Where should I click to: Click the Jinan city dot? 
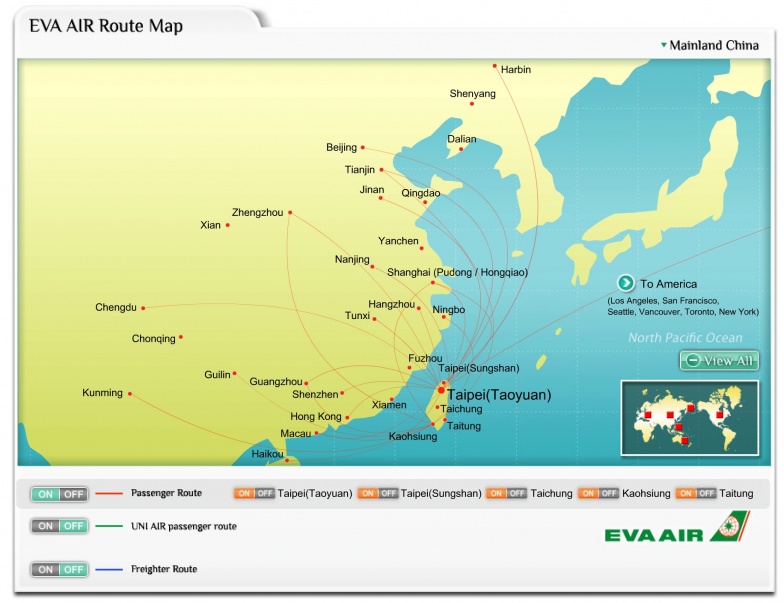coord(380,198)
